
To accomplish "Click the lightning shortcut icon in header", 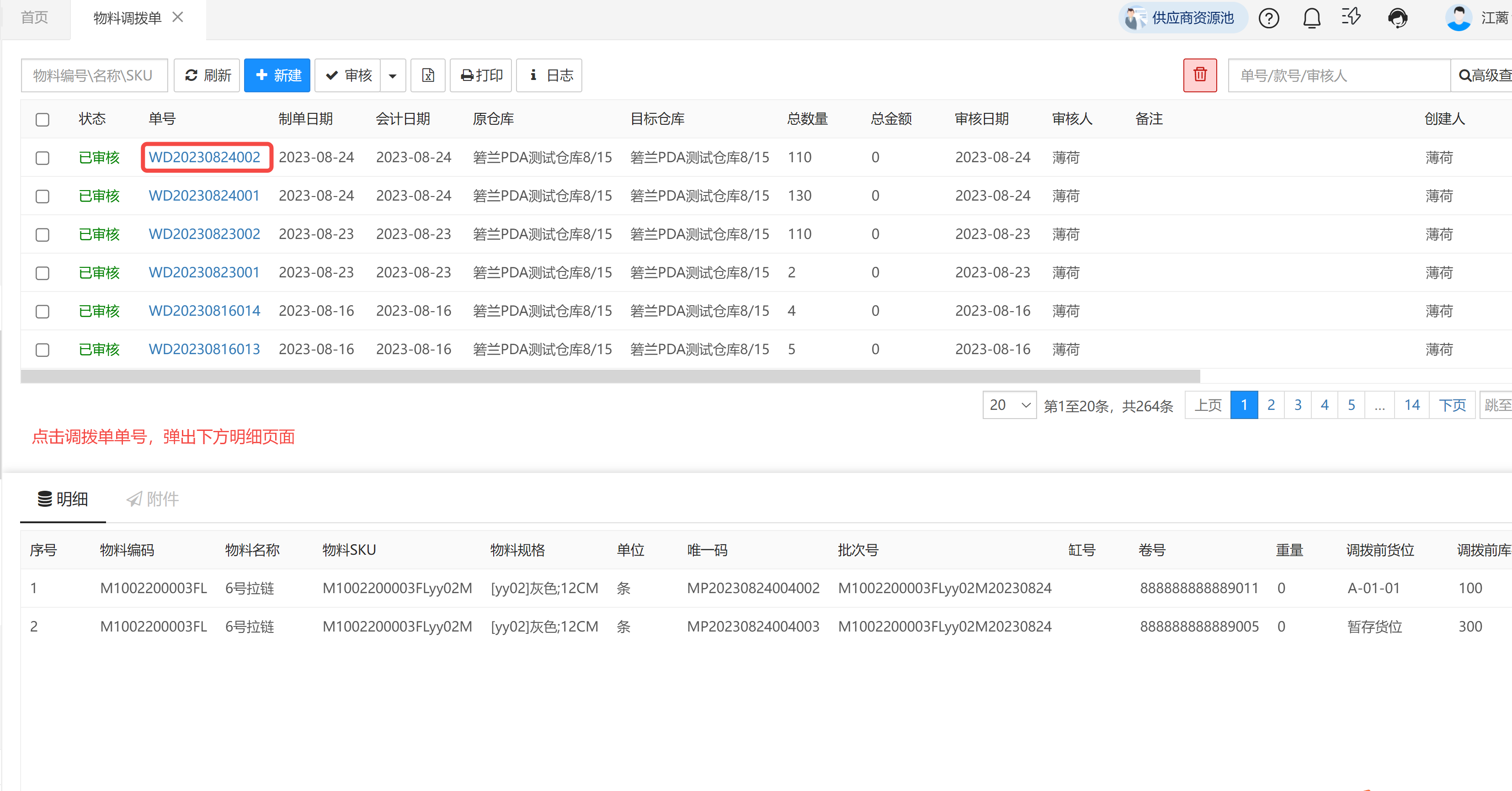I will coord(1351,17).
